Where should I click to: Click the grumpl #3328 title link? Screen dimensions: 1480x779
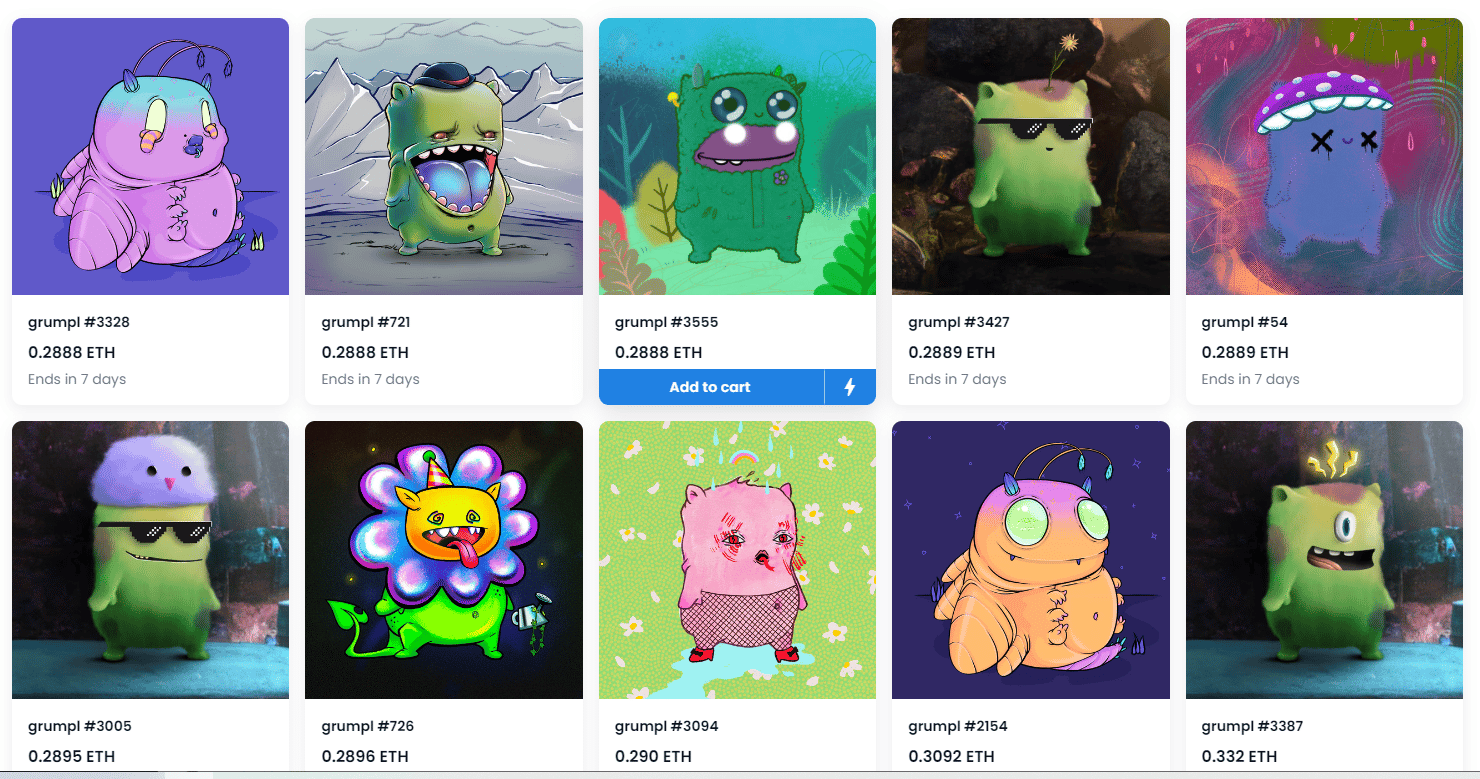pyautogui.click(x=79, y=323)
